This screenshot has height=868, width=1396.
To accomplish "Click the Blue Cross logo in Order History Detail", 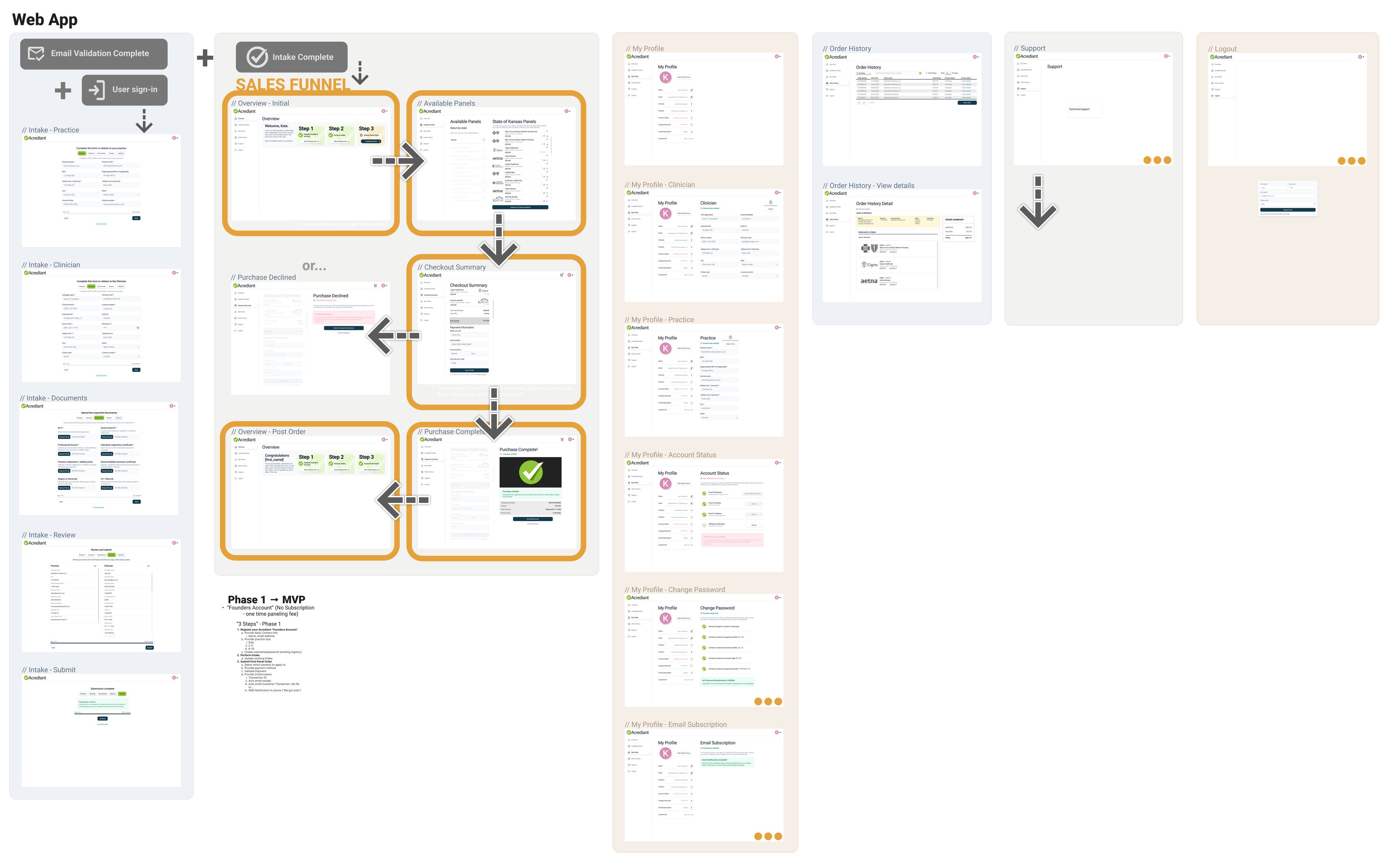I will 869,248.
